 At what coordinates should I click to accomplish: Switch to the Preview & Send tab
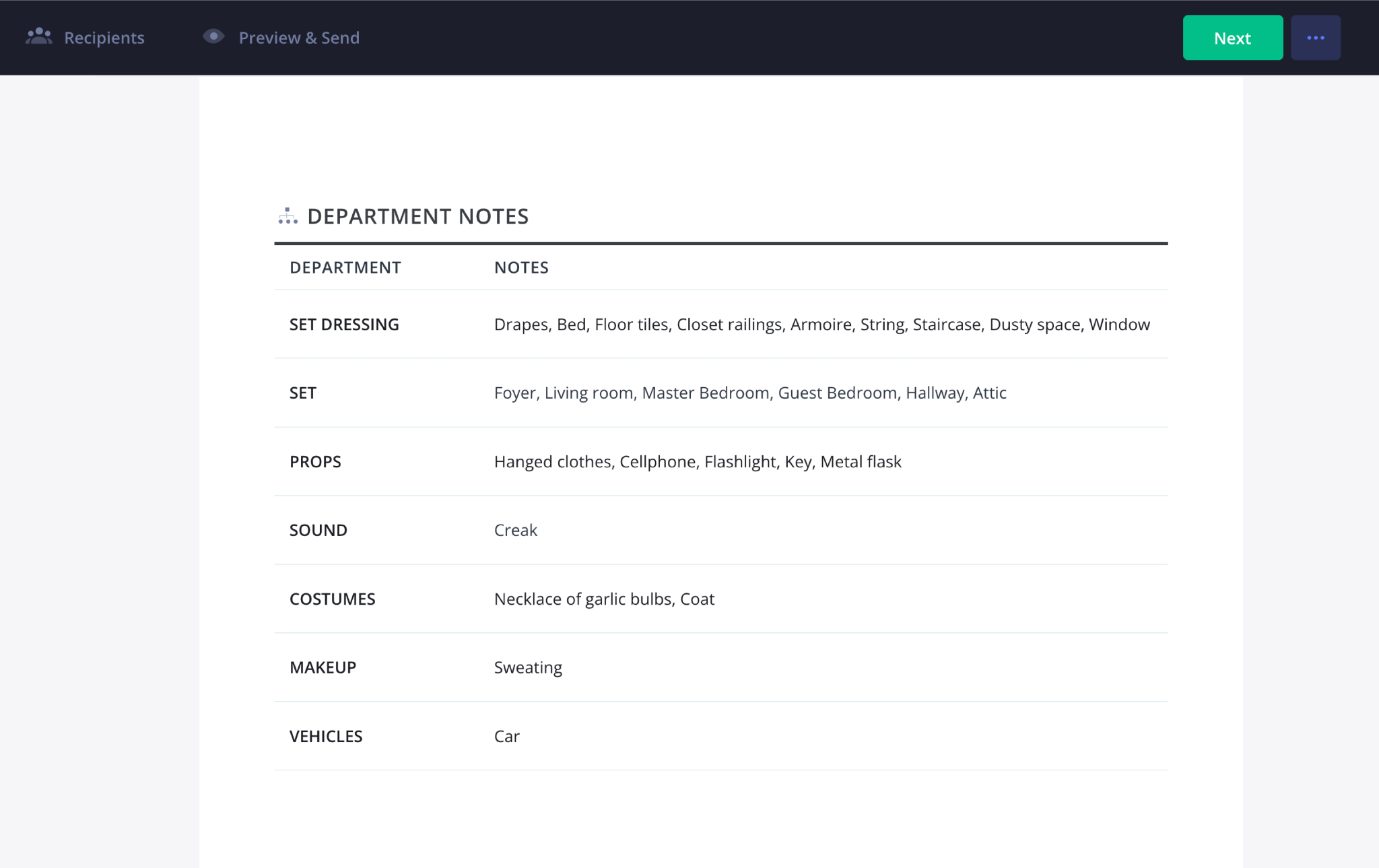pos(298,38)
